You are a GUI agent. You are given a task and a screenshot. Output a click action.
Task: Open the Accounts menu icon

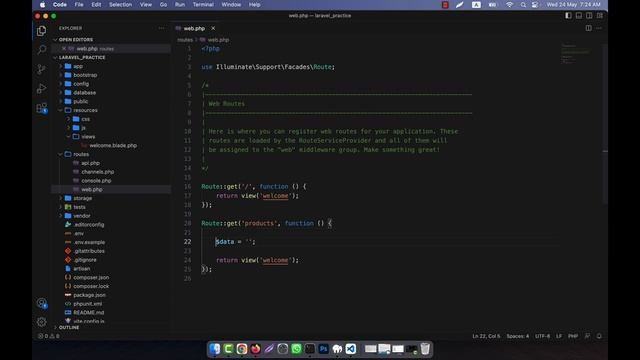41,303
